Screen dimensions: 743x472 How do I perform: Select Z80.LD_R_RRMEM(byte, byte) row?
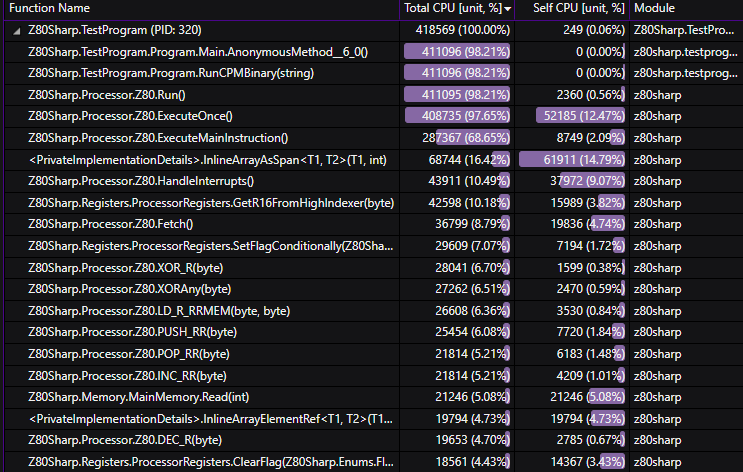(x=372, y=311)
